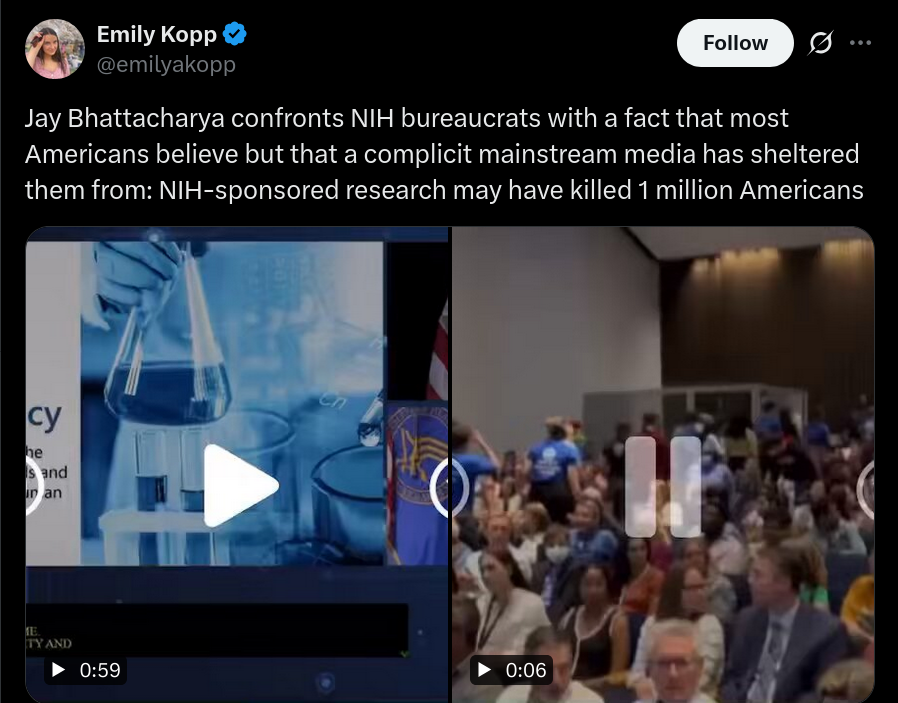This screenshot has height=703, width=898.
Task: Click the 0:06 duration badge
Action: 511,670
